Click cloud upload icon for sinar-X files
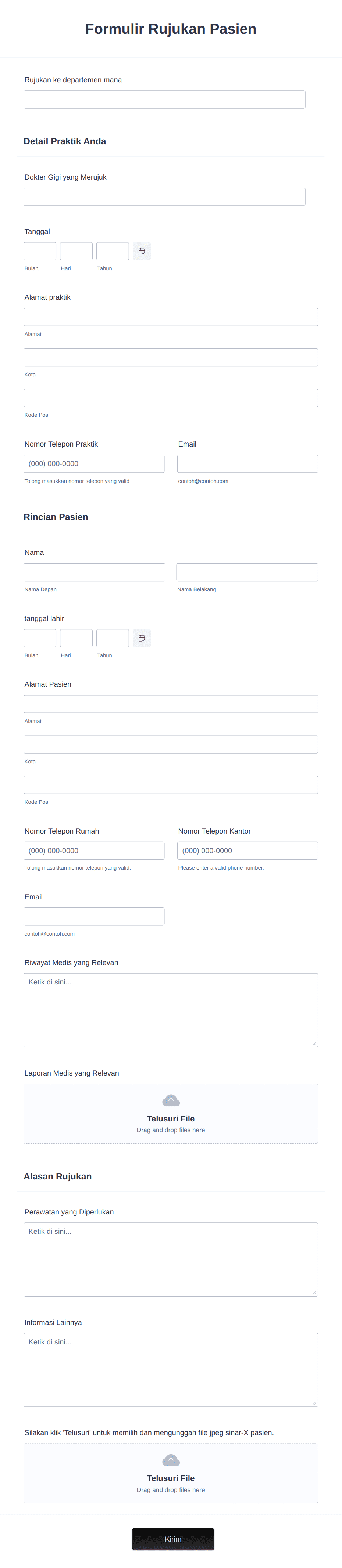This screenshot has height=1568, width=342. (171, 1460)
